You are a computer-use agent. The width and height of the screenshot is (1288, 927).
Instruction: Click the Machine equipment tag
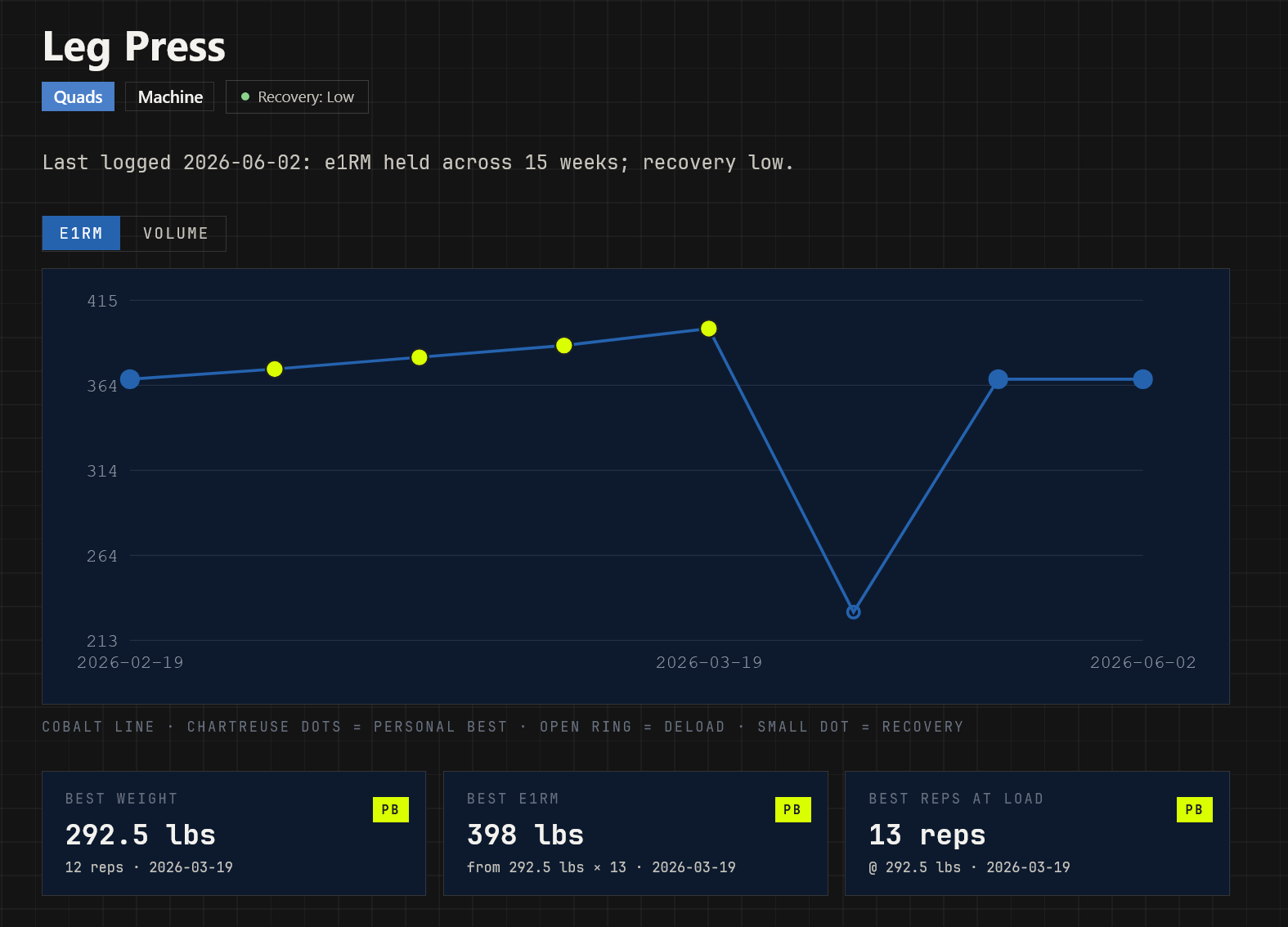pyautogui.click(x=170, y=96)
